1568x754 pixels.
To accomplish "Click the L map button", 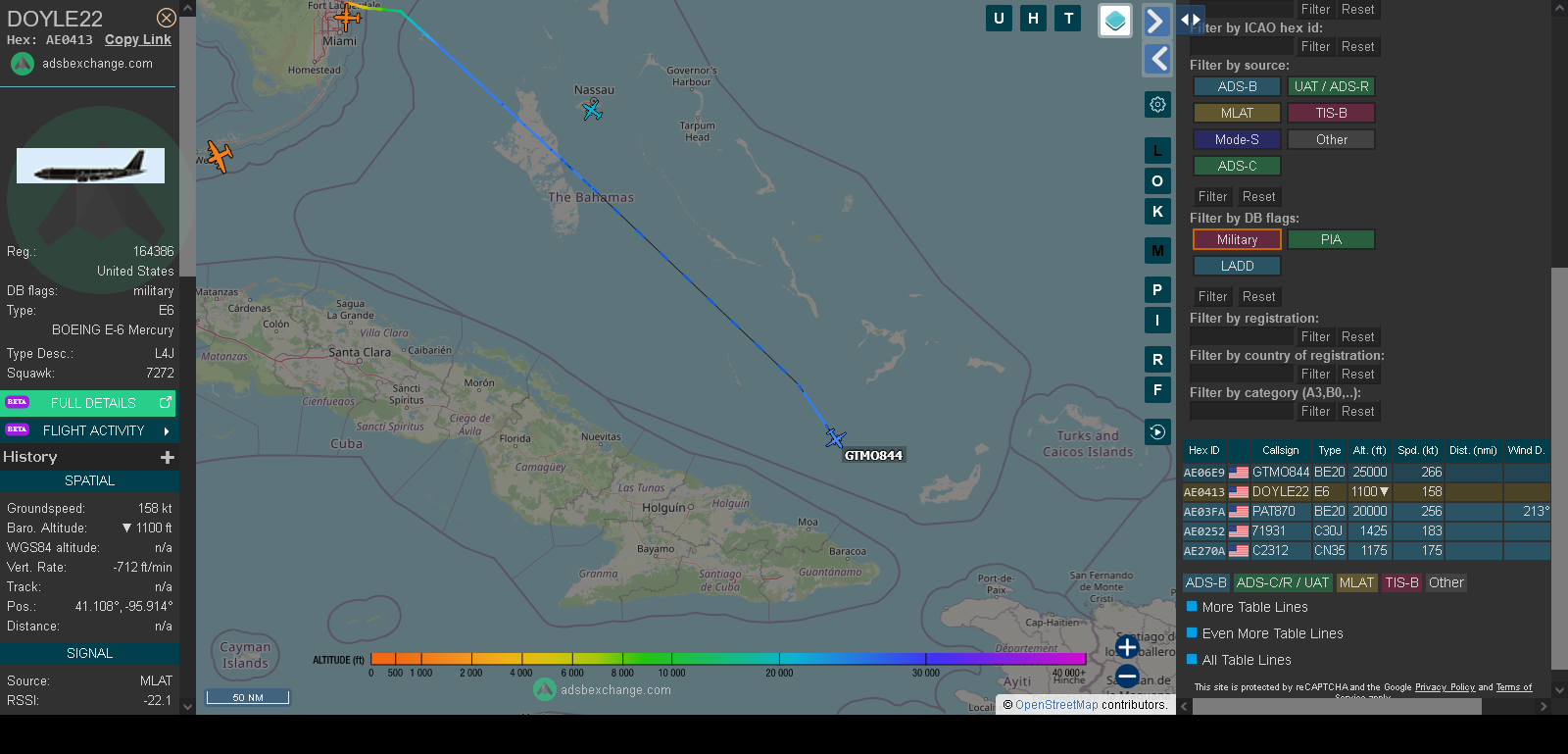I will click(1157, 151).
